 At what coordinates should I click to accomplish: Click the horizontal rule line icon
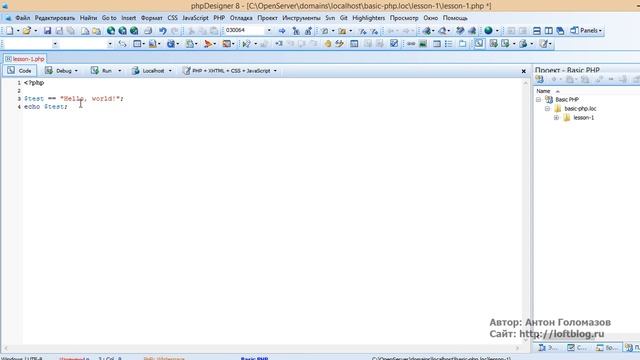pos(411,44)
